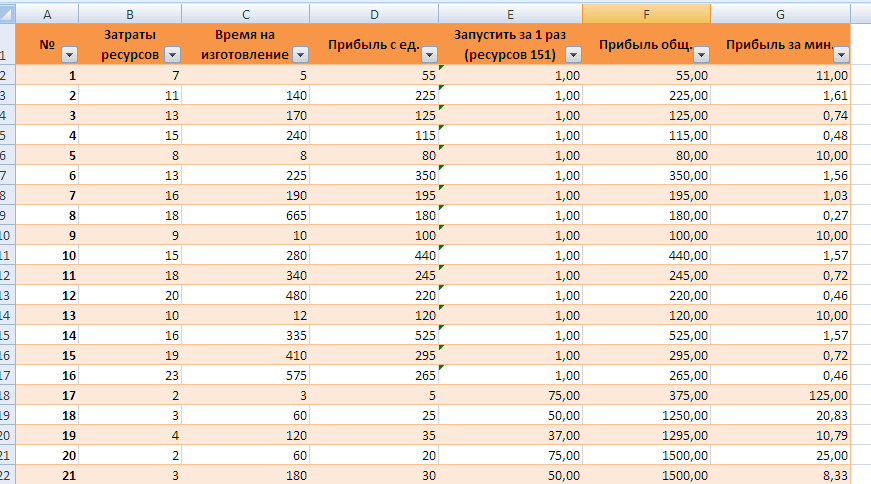The image size is (871, 484).
Task: Click total profit cell 375,00
Action: [646, 395]
